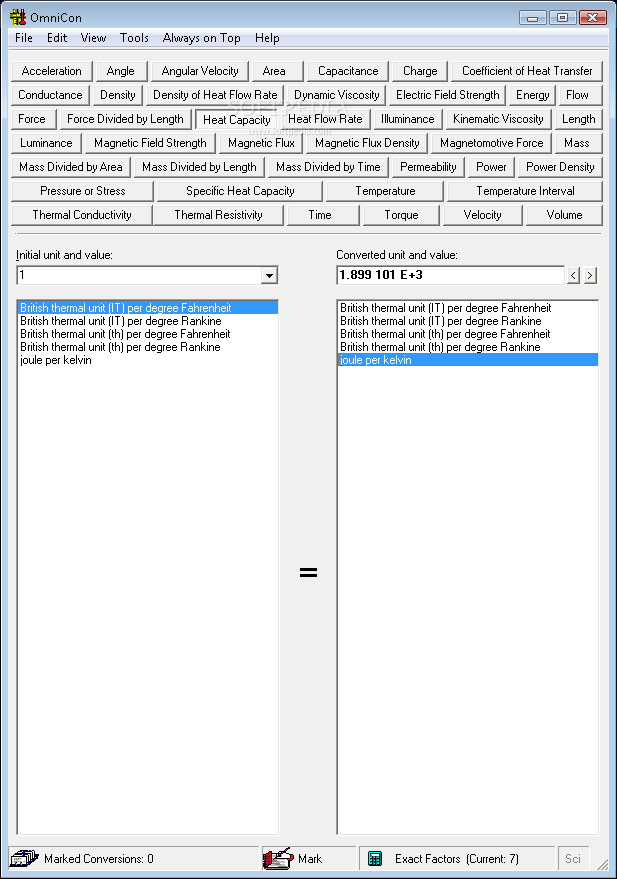Open the Tools menu
The image size is (617, 879).
click(134, 38)
